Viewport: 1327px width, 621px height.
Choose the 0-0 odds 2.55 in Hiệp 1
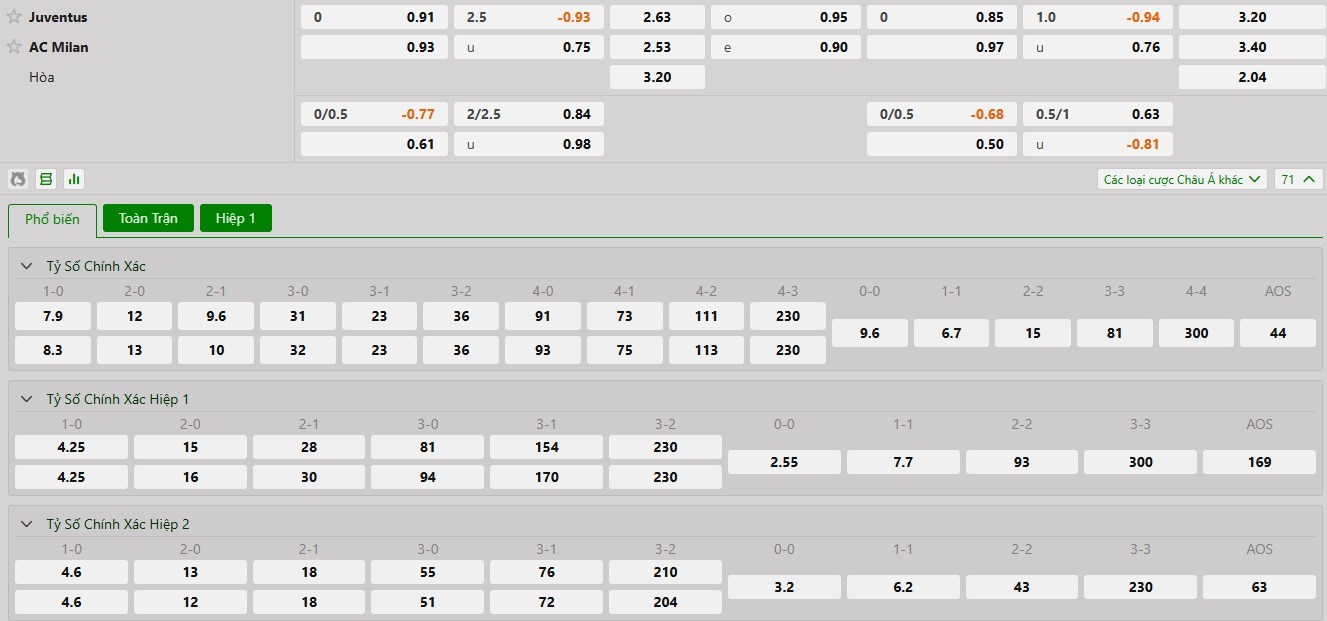[x=784, y=462]
